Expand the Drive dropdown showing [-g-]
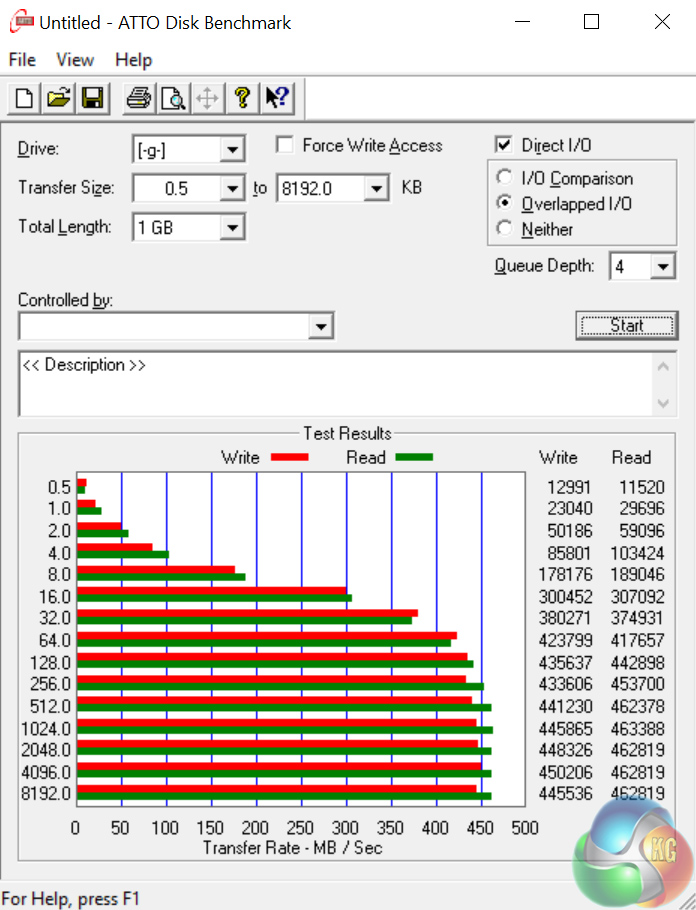 [232, 150]
